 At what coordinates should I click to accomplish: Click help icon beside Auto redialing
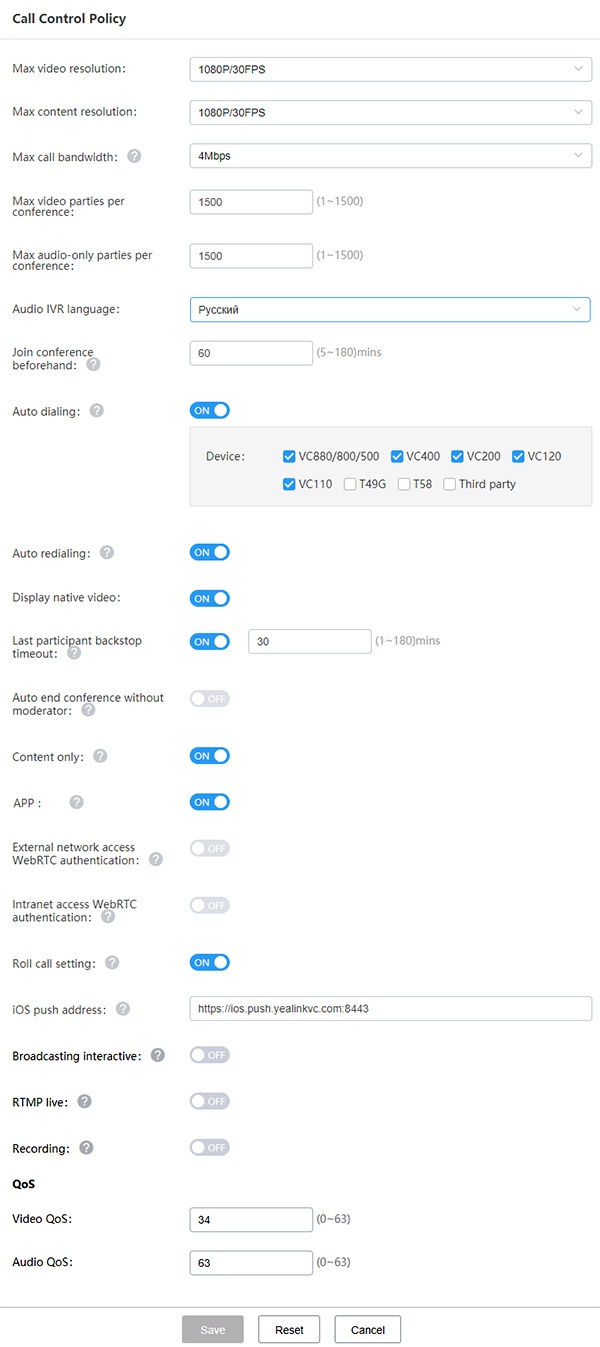tap(107, 552)
